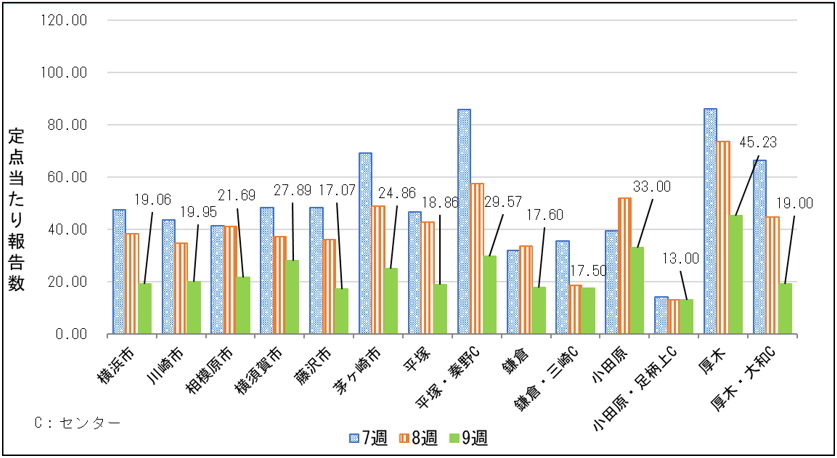The height and width of the screenshot is (458, 837).
Task: Select the tall blue 7週 bar for 厚木
Action: coord(710,221)
